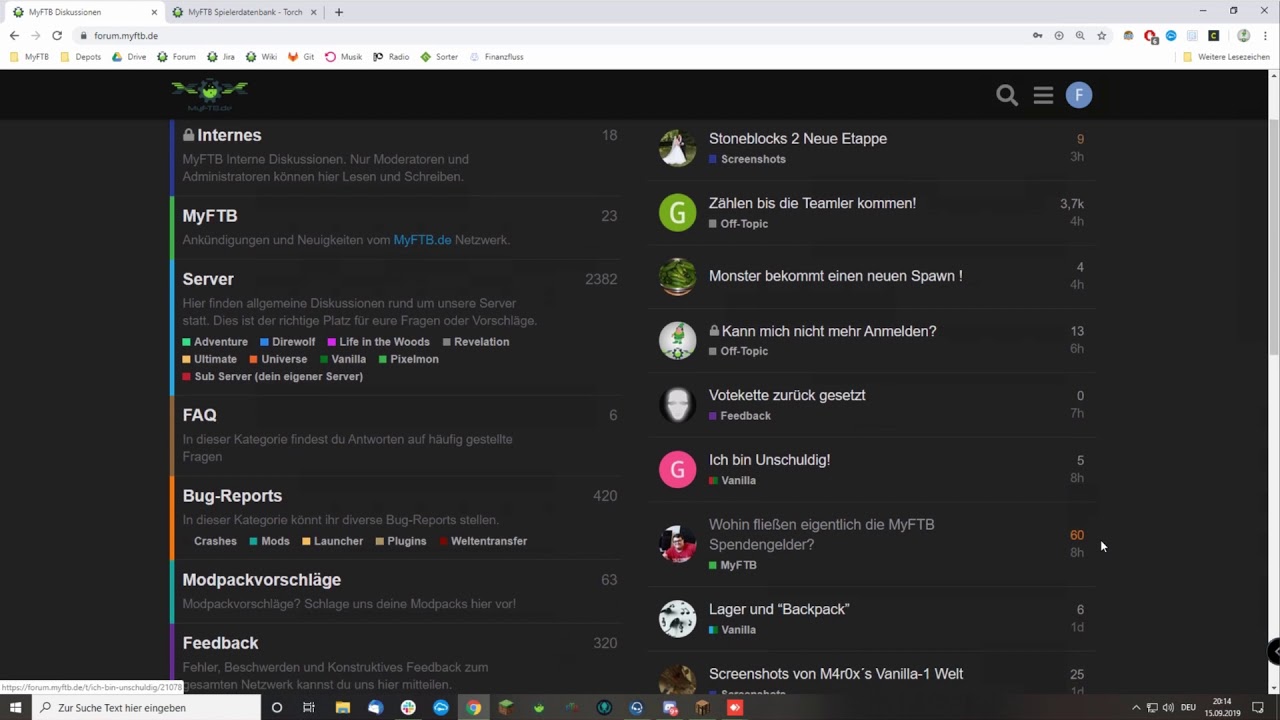Screen dimensions: 1280x720
Task: Open topic Ich bin Unschuldig!
Action: pos(769,460)
